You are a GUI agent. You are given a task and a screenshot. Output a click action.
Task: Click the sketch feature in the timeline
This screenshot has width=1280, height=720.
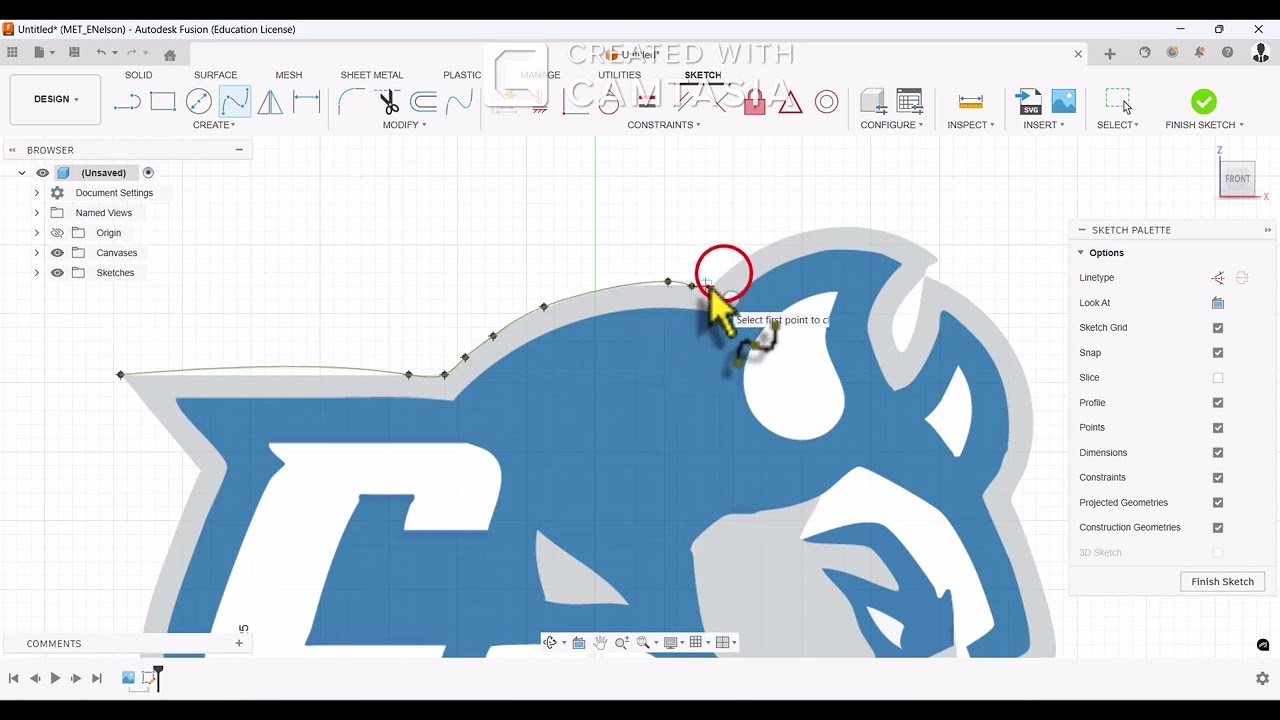tap(149, 678)
